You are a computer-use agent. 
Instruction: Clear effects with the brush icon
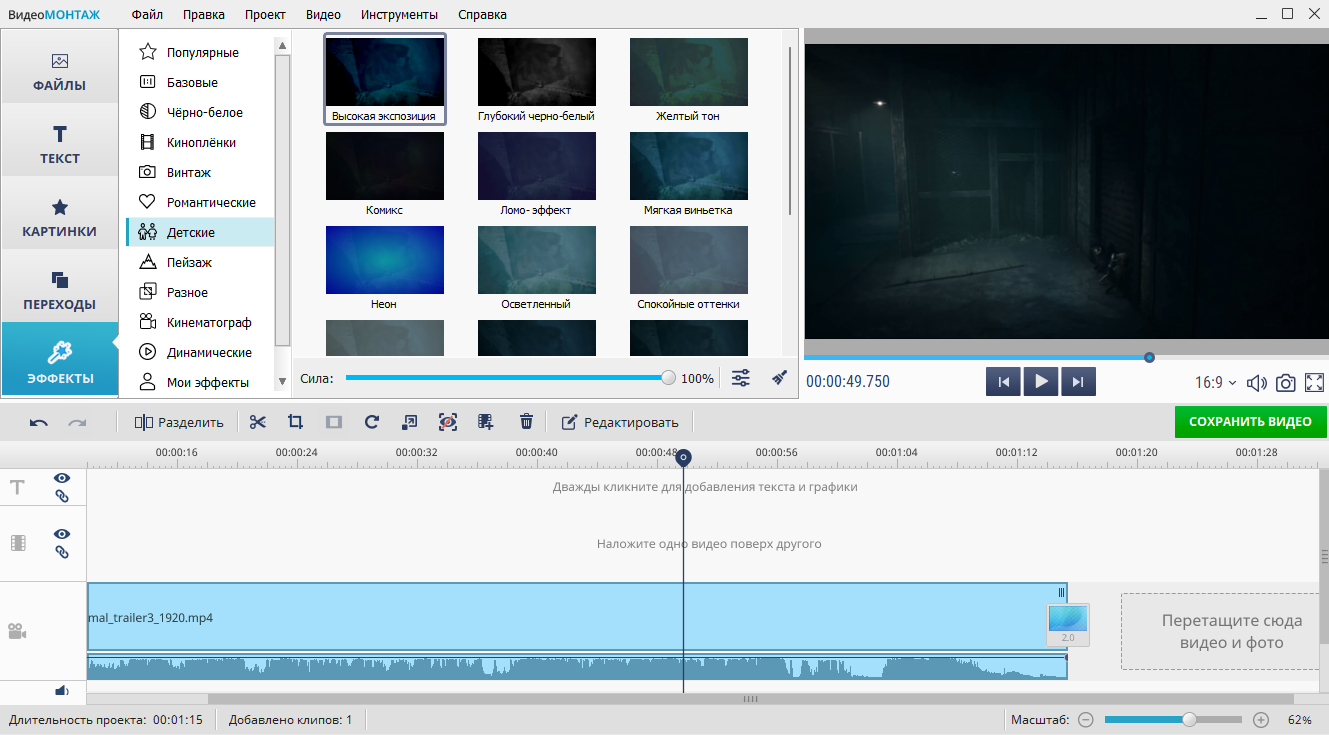tap(780, 378)
